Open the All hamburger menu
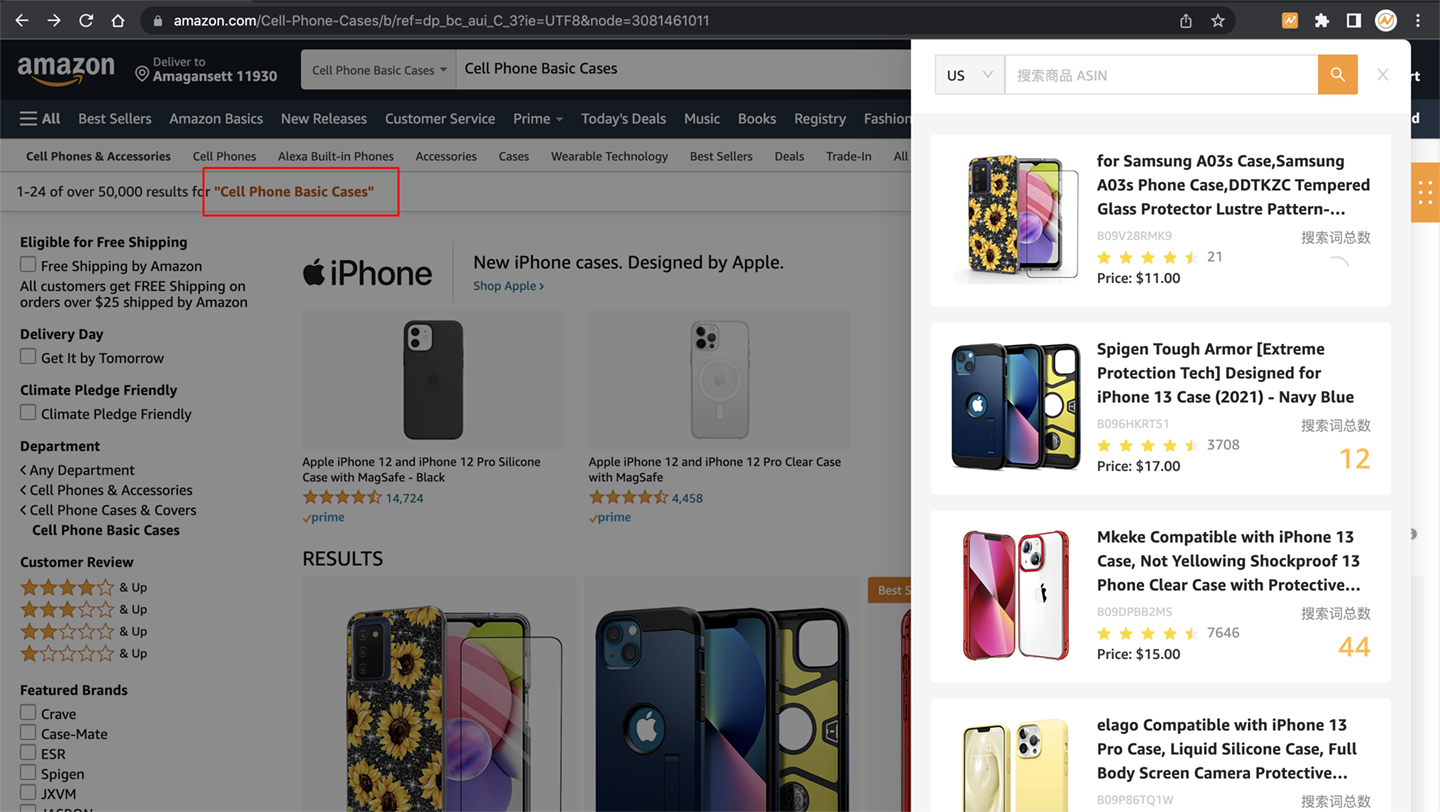This screenshot has width=1440, height=812. pos(40,118)
